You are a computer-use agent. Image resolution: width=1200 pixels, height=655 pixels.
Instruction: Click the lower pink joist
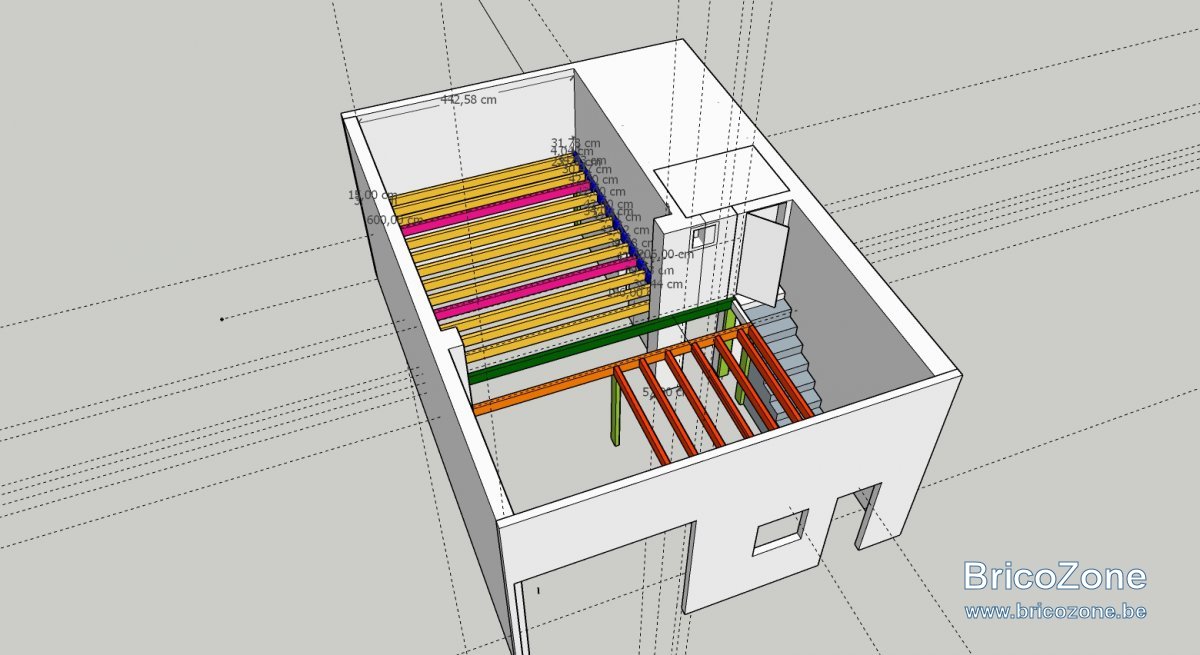coord(536,290)
